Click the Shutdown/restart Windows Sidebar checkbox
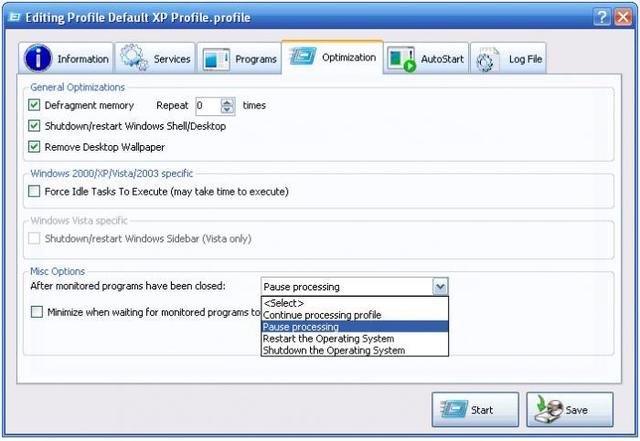640x441 pixels. 34,238
